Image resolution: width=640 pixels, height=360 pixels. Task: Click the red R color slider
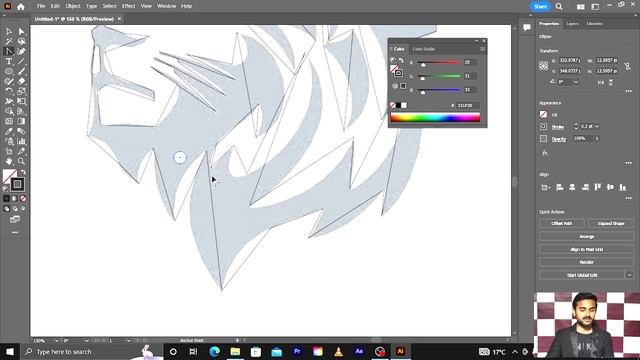pyautogui.click(x=440, y=63)
